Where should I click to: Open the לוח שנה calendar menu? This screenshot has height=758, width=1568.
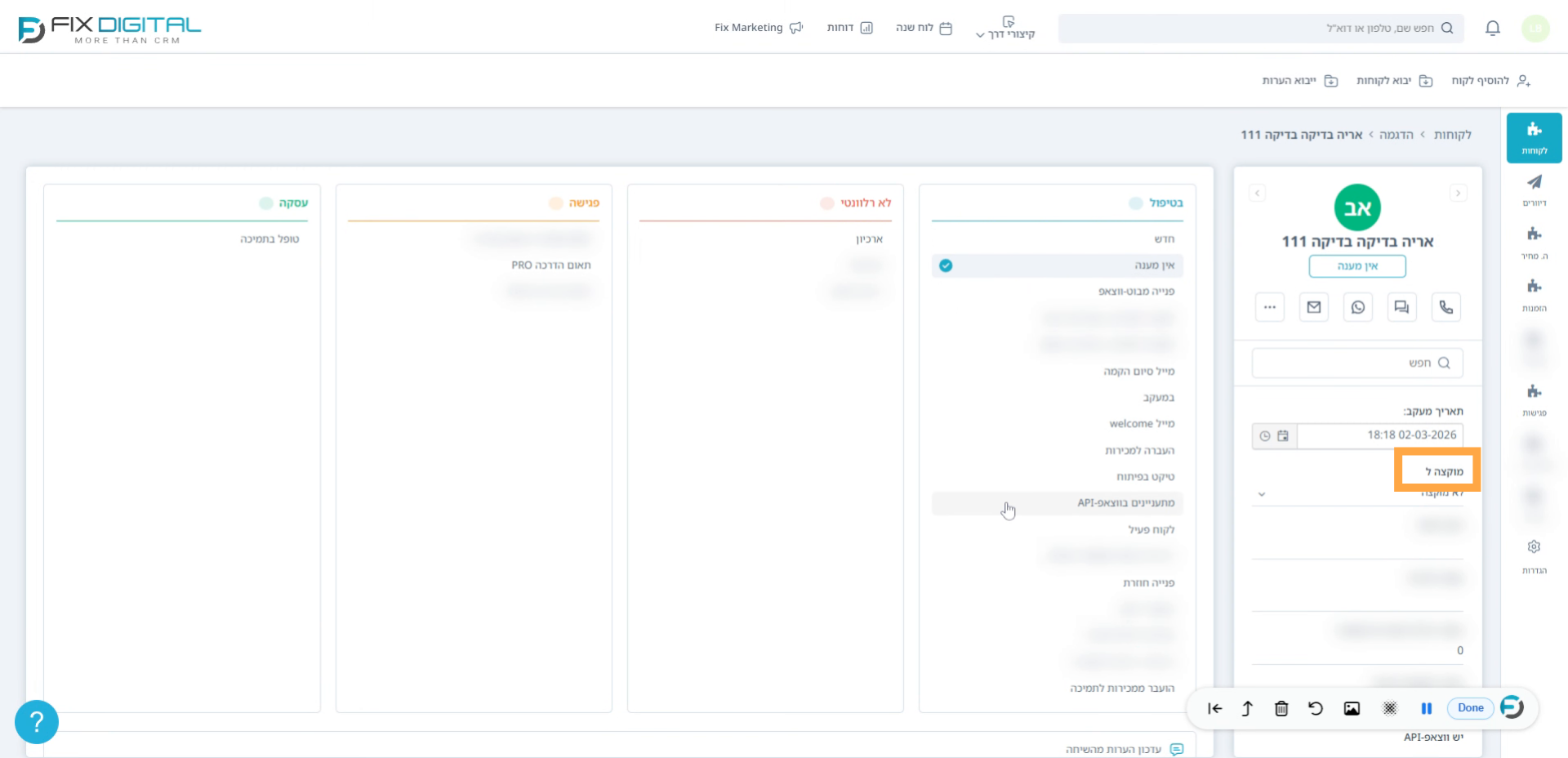click(x=924, y=28)
